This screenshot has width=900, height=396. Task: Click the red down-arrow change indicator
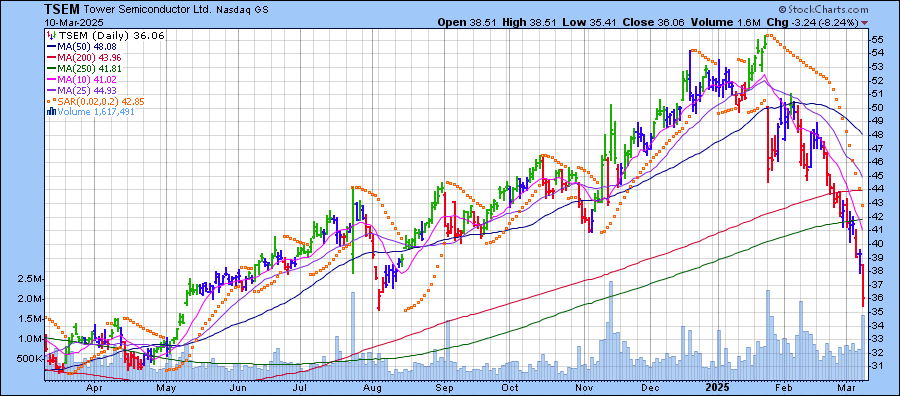pyautogui.click(x=865, y=23)
